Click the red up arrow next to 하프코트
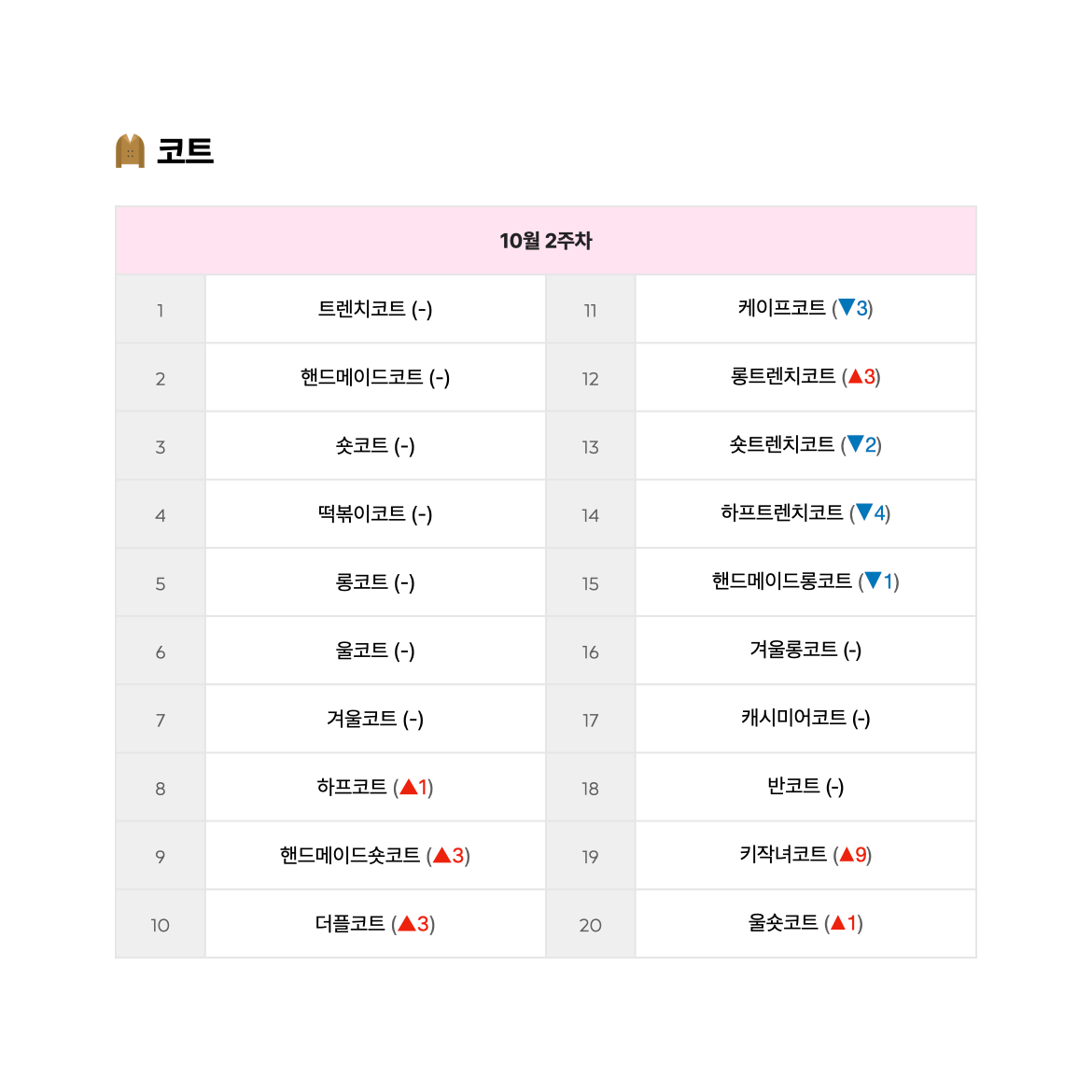 tap(409, 787)
